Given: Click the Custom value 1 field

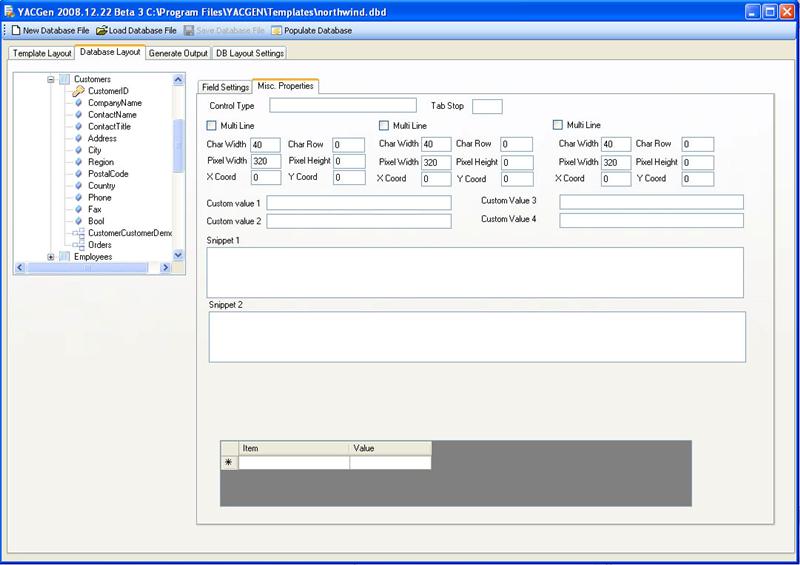Looking at the screenshot, I should click(x=359, y=203).
